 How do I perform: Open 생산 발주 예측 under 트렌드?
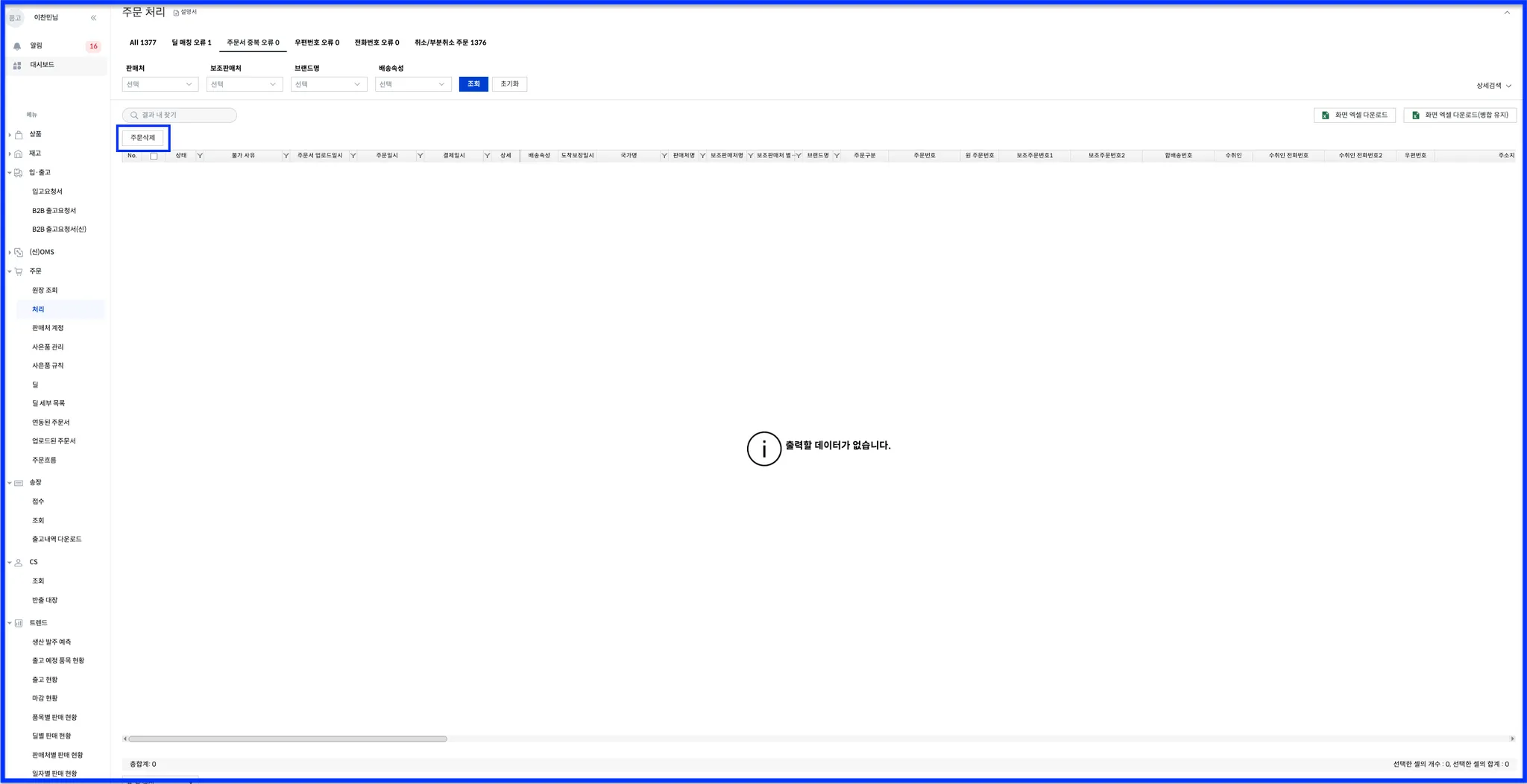[51, 642]
